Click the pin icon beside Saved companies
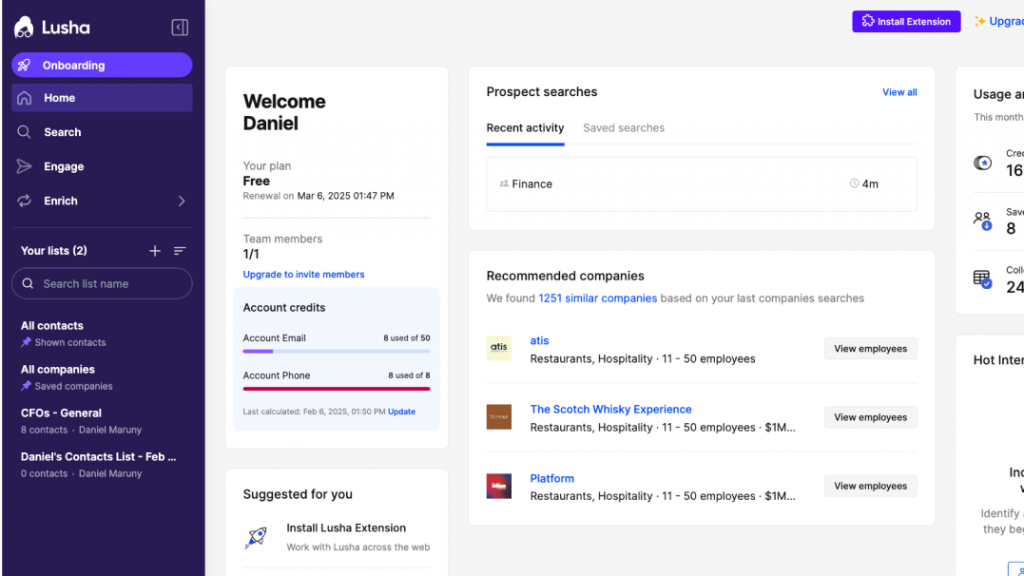The image size is (1024, 576). click(26, 386)
